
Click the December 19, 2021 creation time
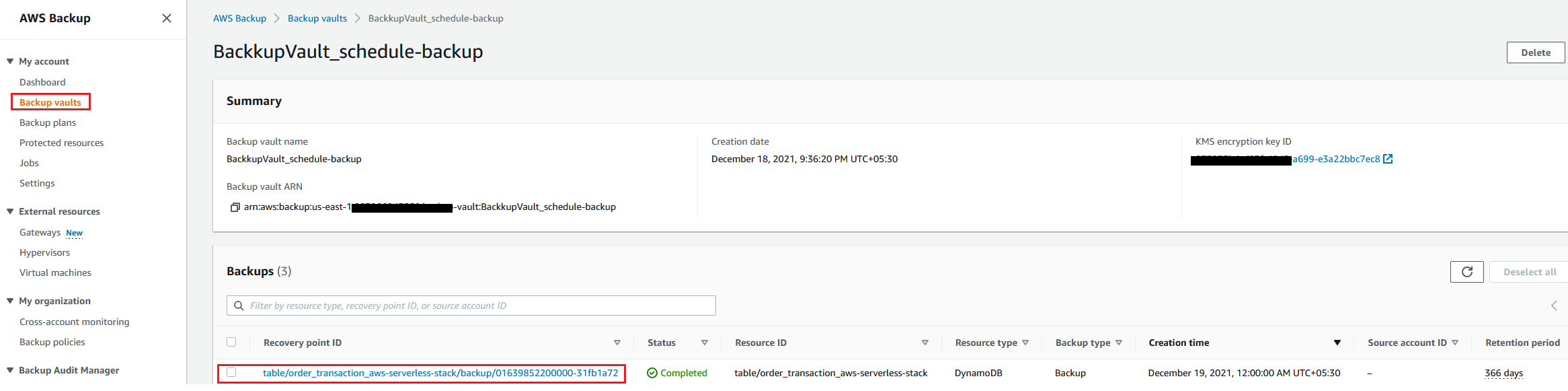click(x=1244, y=373)
